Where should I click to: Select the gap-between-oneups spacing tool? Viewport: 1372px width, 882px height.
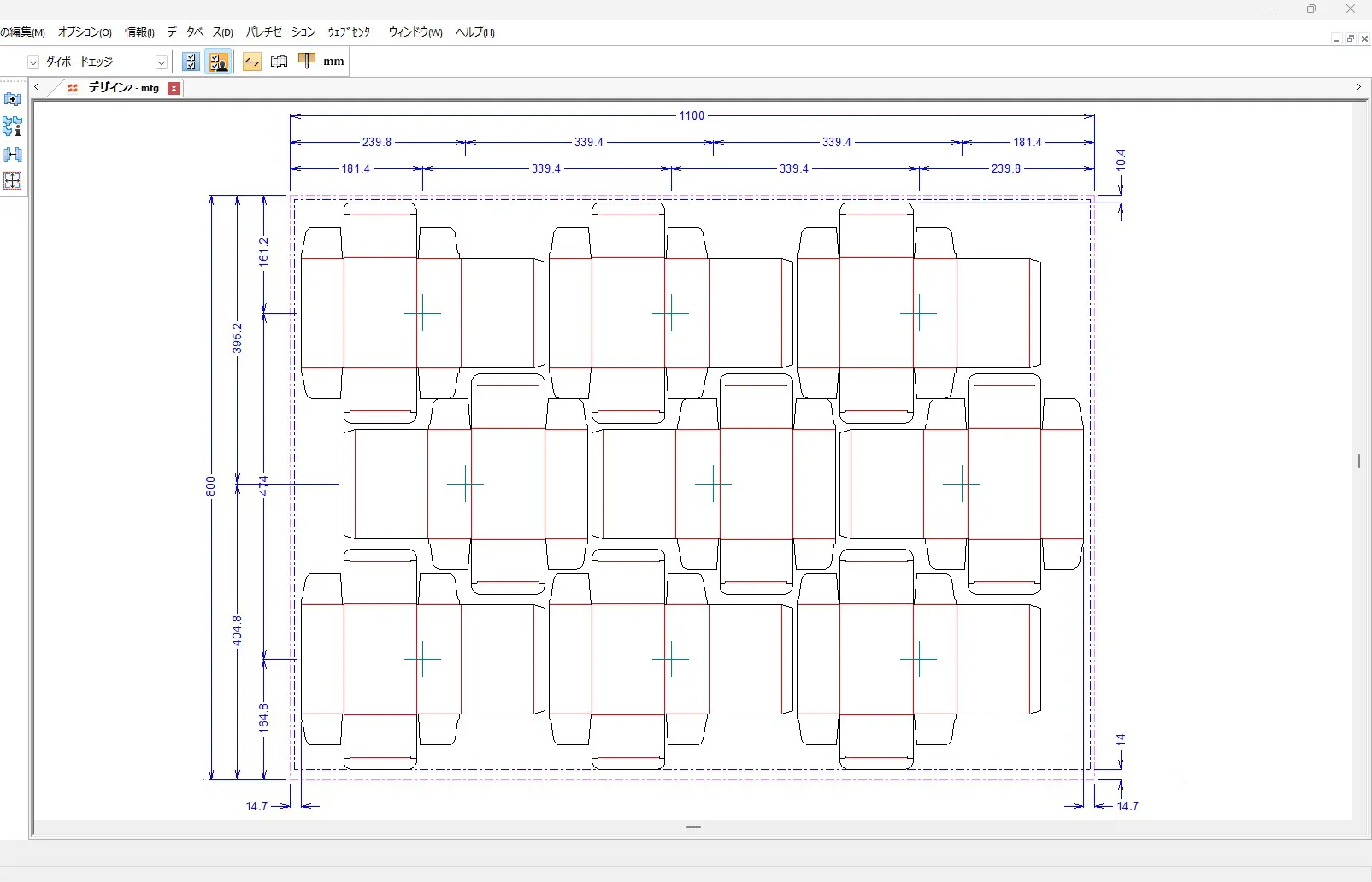[x=12, y=155]
